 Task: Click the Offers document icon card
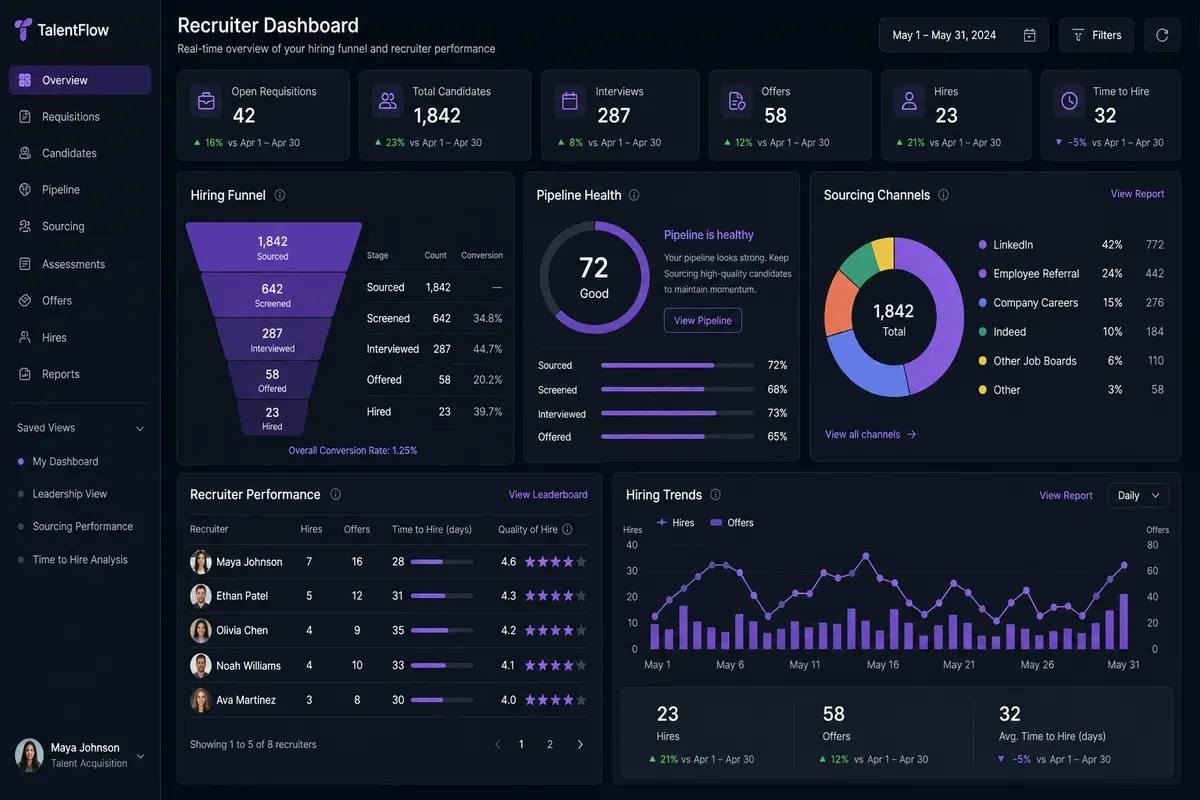click(x=737, y=101)
